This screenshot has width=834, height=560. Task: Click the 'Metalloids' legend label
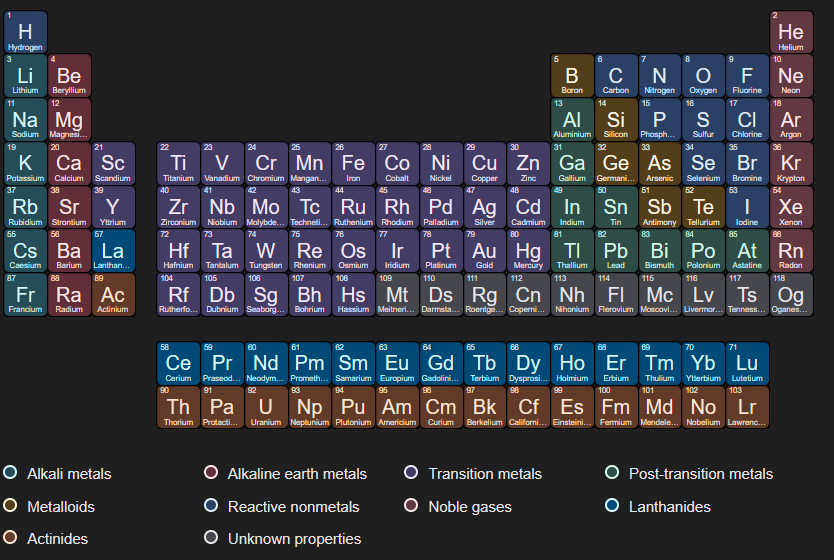click(61, 507)
